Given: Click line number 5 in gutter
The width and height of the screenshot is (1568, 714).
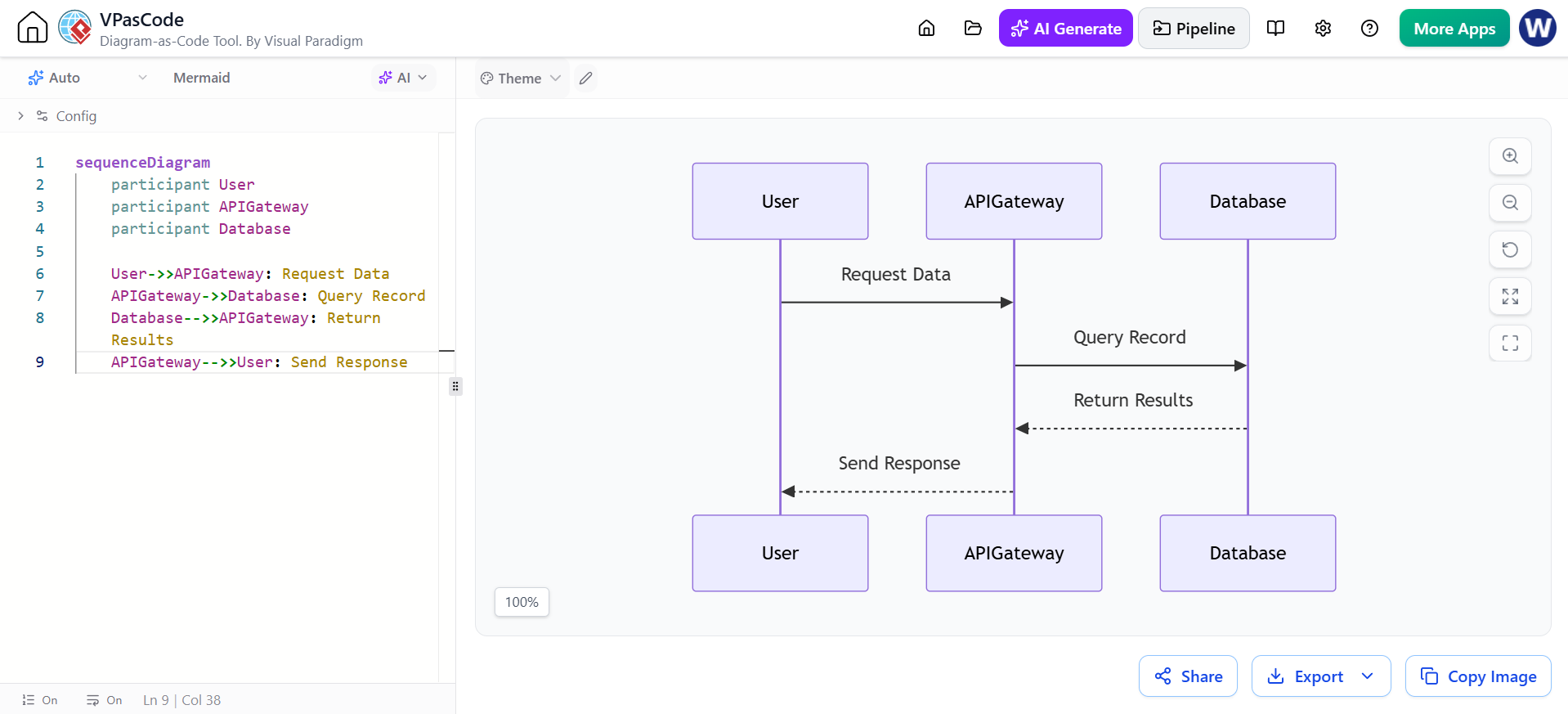Looking at the screenshot, I should [39, 251].
